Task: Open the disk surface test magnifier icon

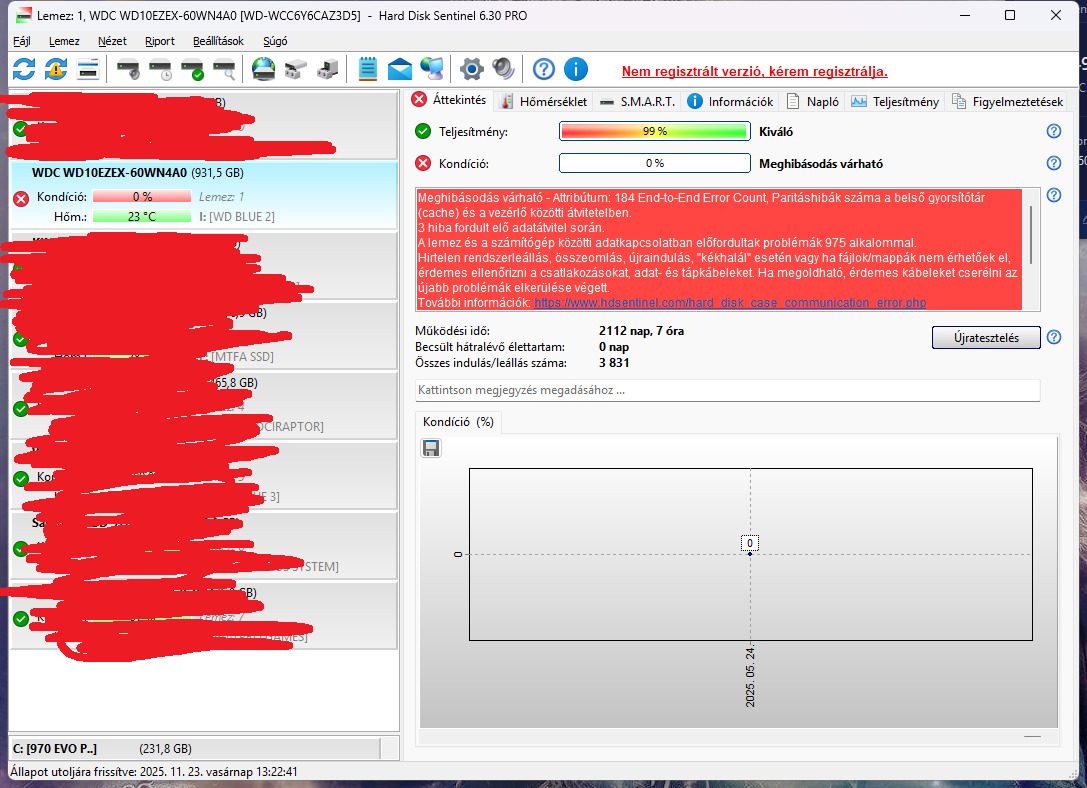Action: (224, 69)
